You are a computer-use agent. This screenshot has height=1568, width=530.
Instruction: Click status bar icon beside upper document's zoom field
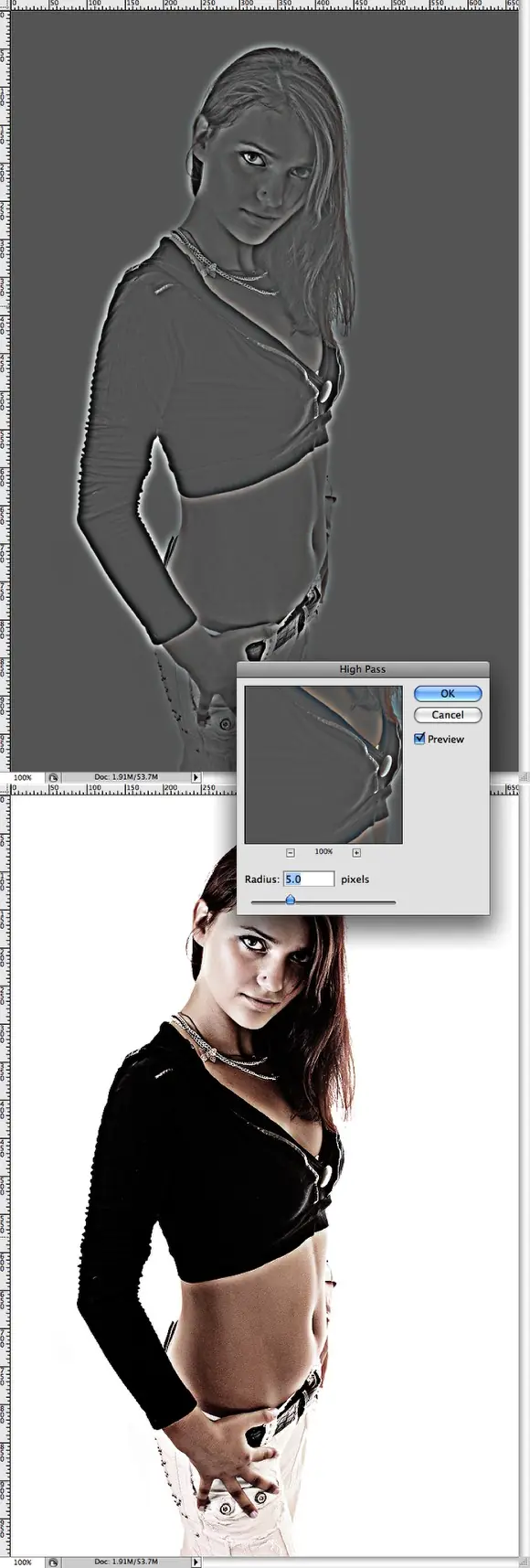[x=53, y=777]
